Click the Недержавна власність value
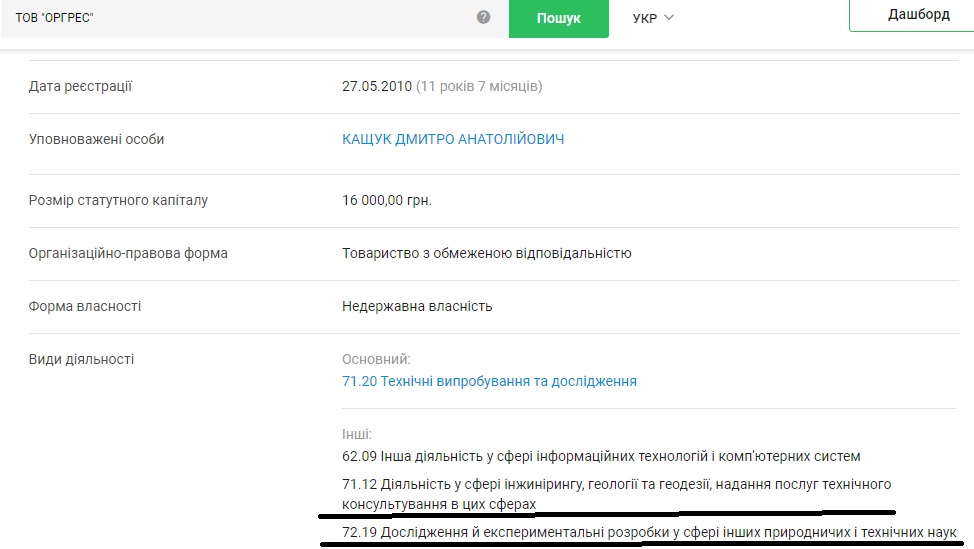Screen dimensions: 974x549 point(417,306)
